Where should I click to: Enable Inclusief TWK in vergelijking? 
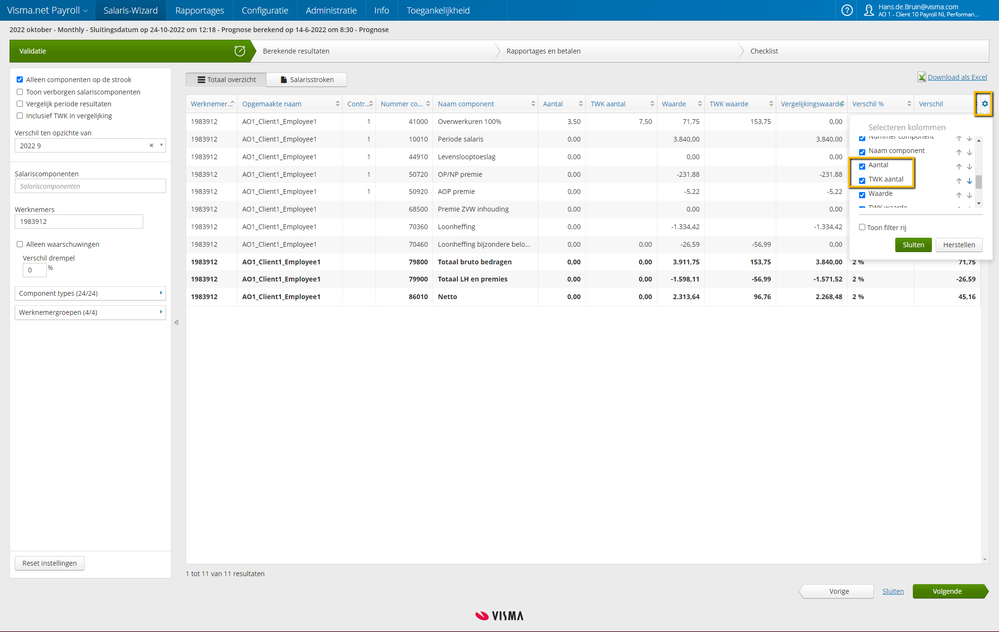(x=20, y=116)
